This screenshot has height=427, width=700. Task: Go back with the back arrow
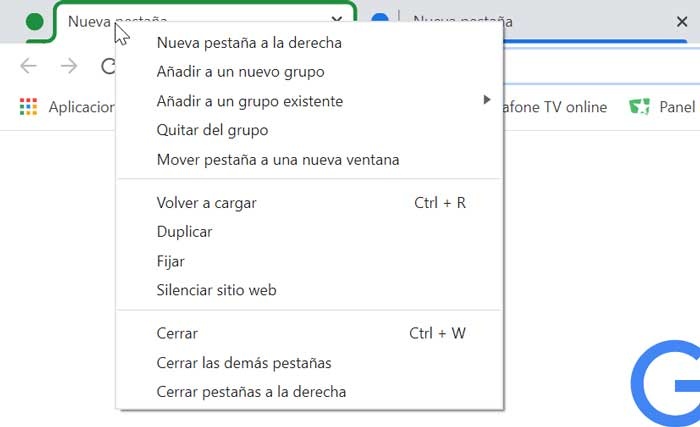click(x=28, y=66)
